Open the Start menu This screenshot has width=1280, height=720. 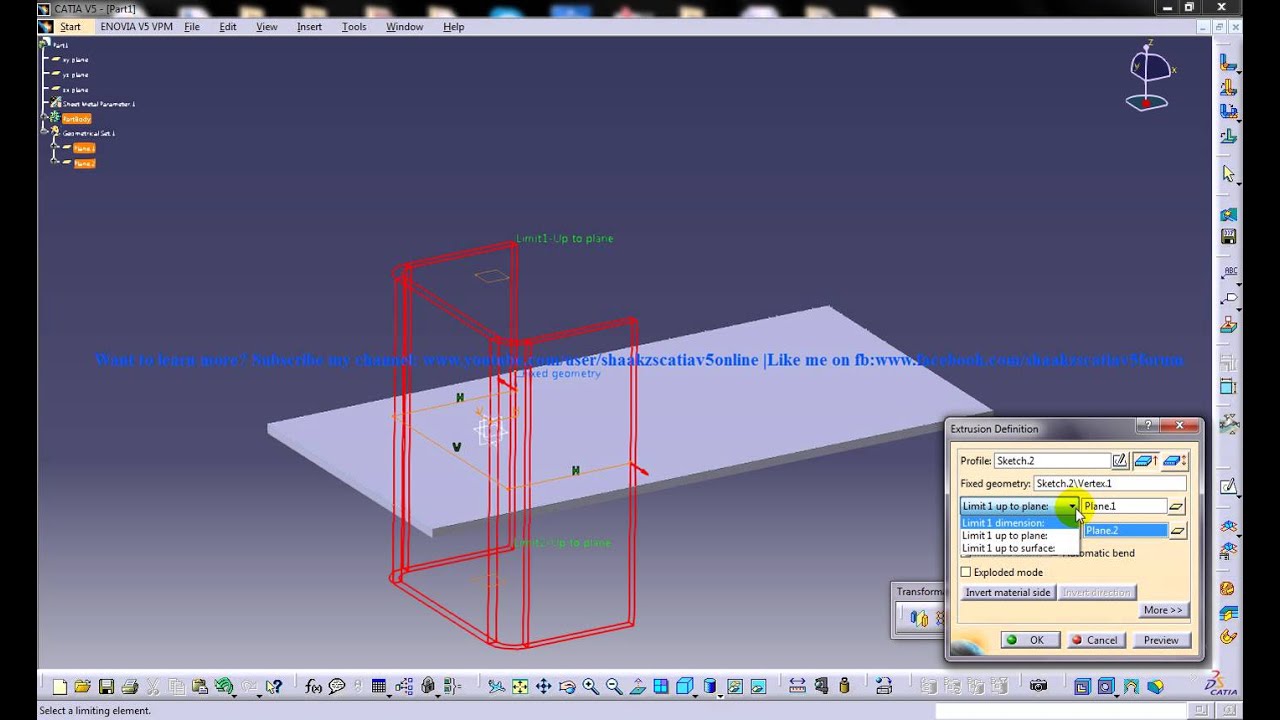(70, 27)
